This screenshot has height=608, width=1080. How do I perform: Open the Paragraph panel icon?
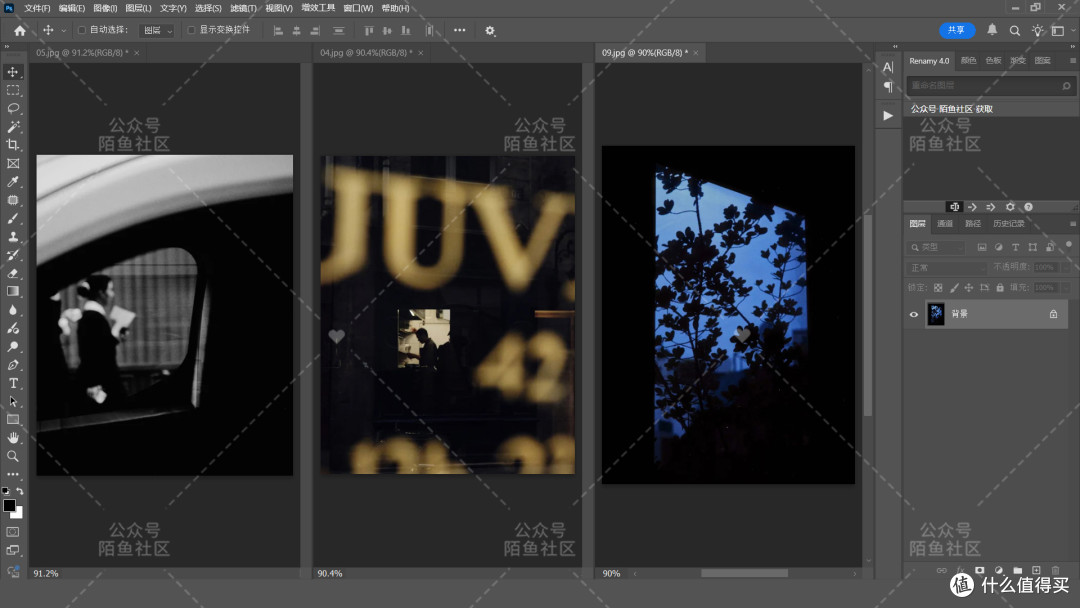(x=888, y=87)
